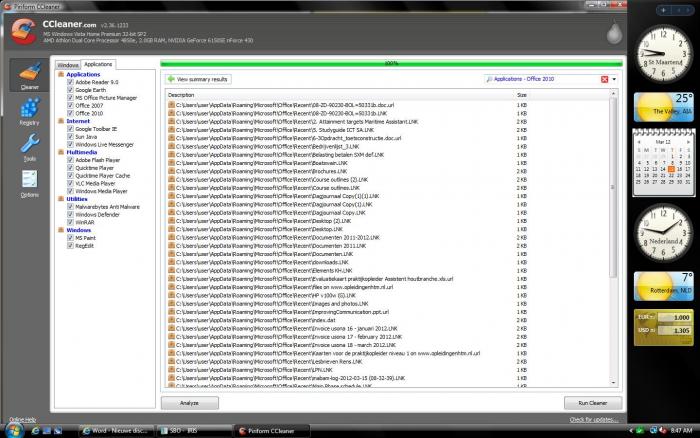
Task: Toggle Office 2007 checkbox
Action: [x=70, y=105]
